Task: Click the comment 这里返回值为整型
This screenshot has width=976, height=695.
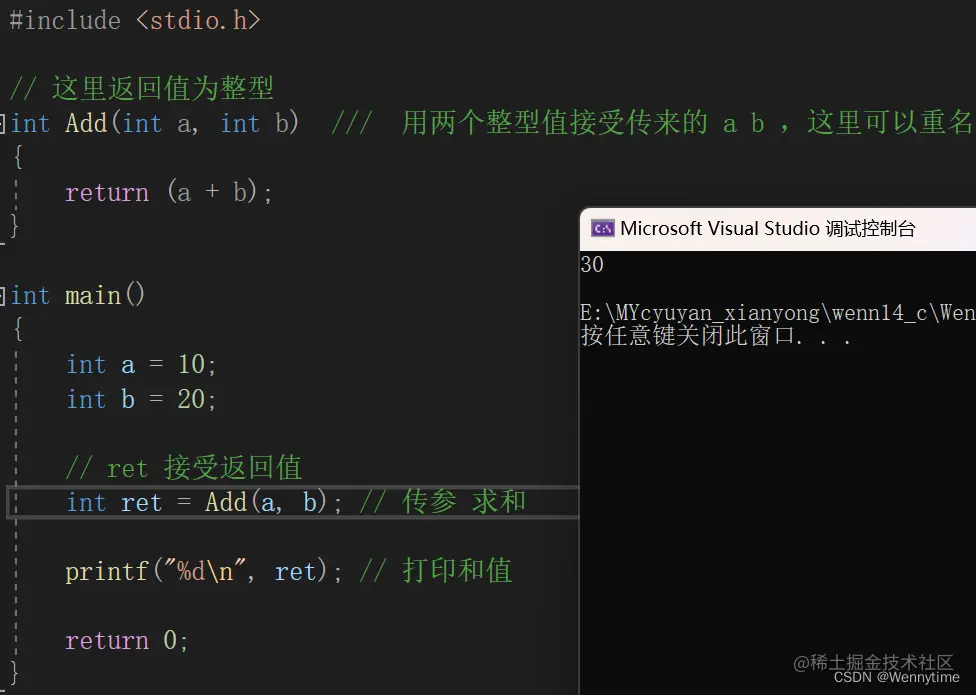Action: (142, 88)
